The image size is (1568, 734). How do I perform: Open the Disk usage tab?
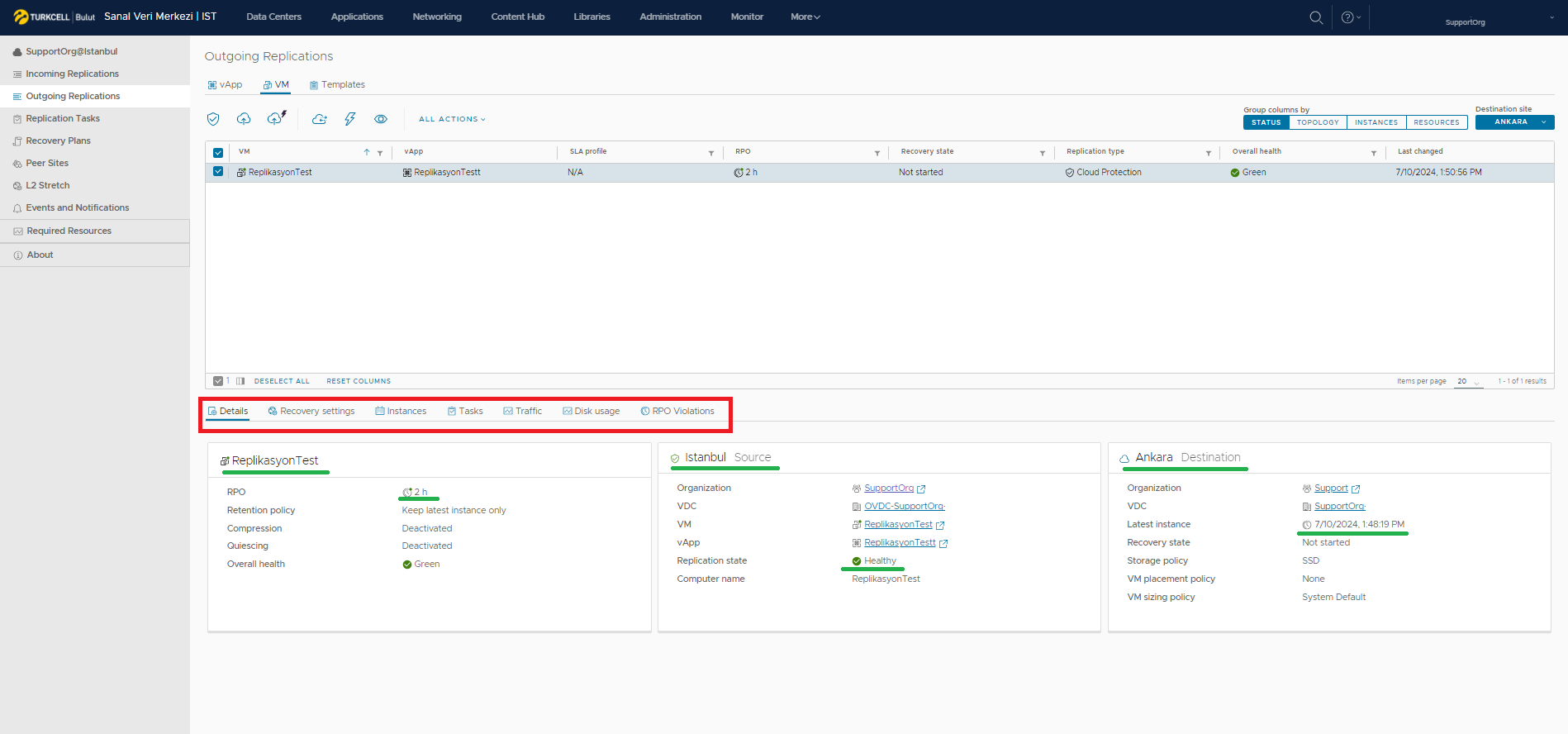tap(592, 412)
